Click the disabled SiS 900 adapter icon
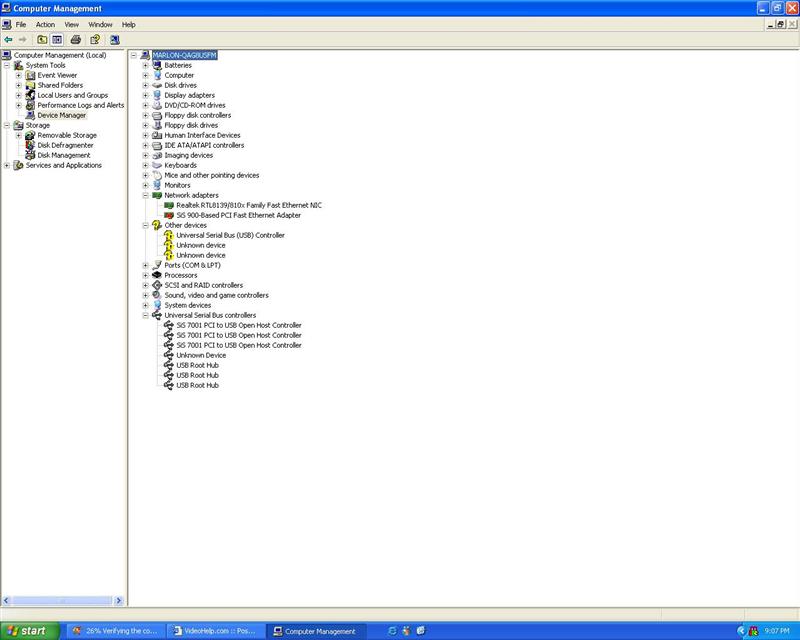Image resolution: width=800 pixels, height=640 pixels. pyautogui.click(x=169, y=215)
